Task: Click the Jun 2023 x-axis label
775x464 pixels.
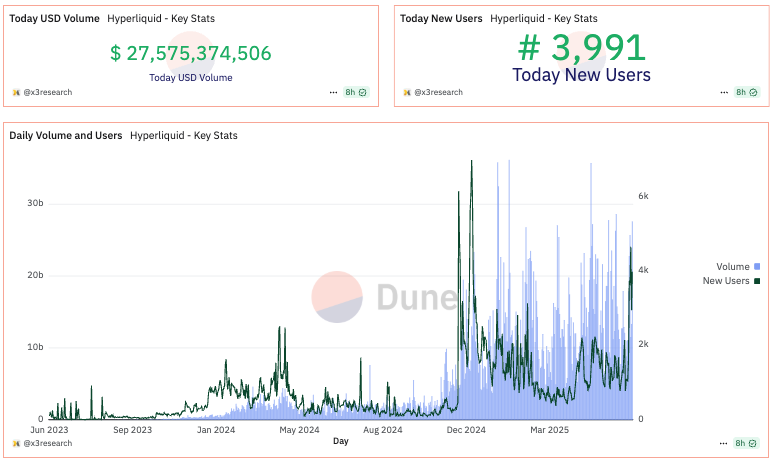Action: [x=49, y=430]
